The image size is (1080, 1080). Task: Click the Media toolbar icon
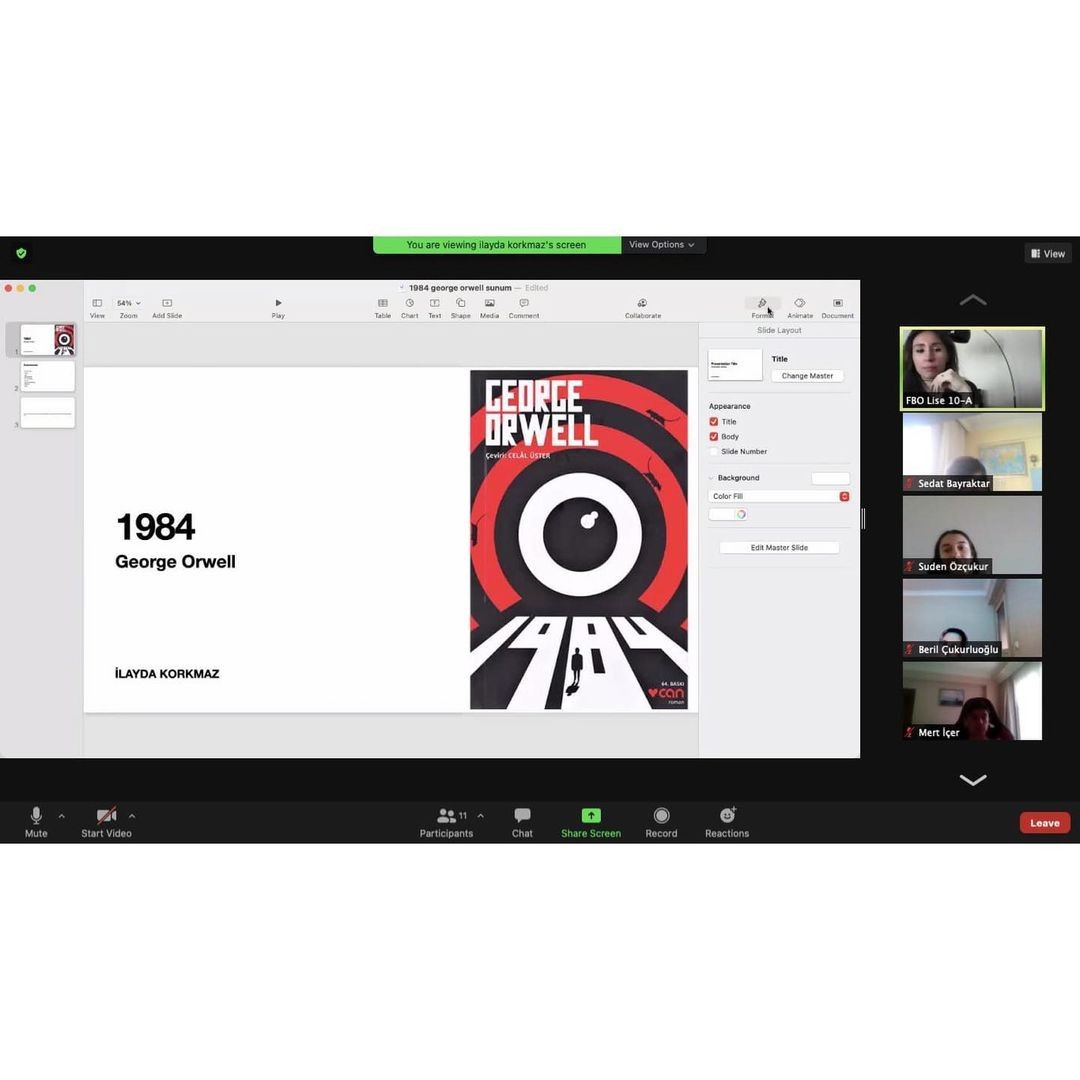click(489, 303)
